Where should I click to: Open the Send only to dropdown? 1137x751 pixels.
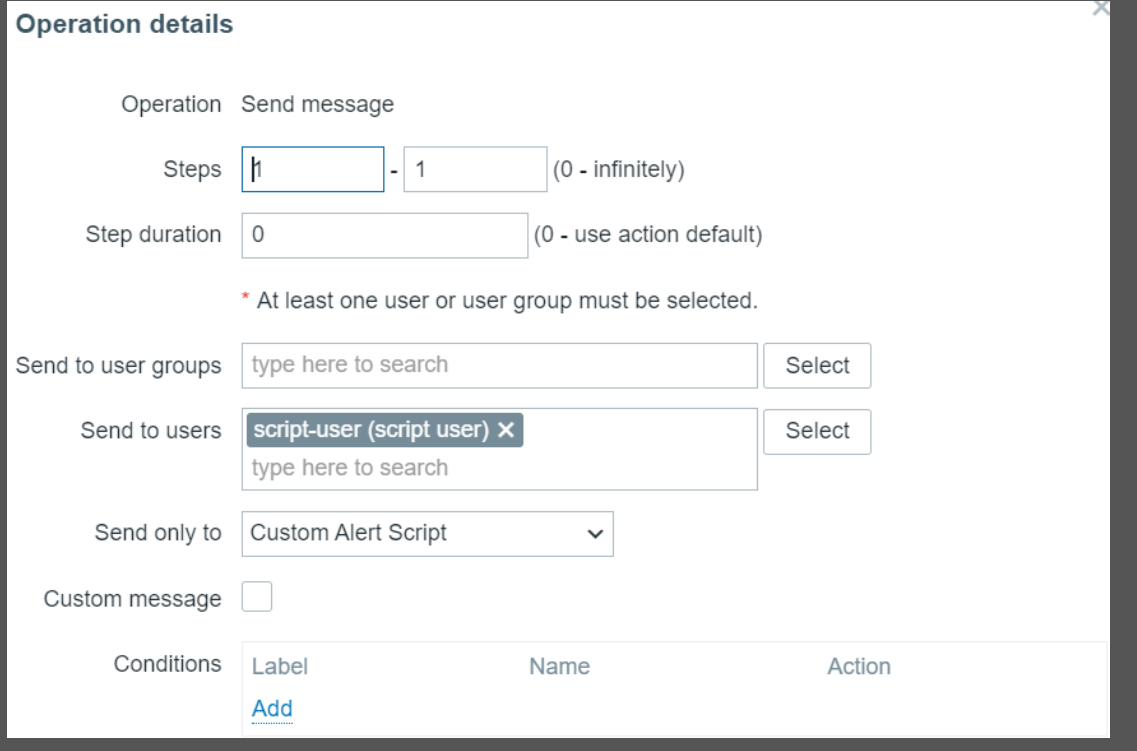pyautogui.click(x=427, y=534)
